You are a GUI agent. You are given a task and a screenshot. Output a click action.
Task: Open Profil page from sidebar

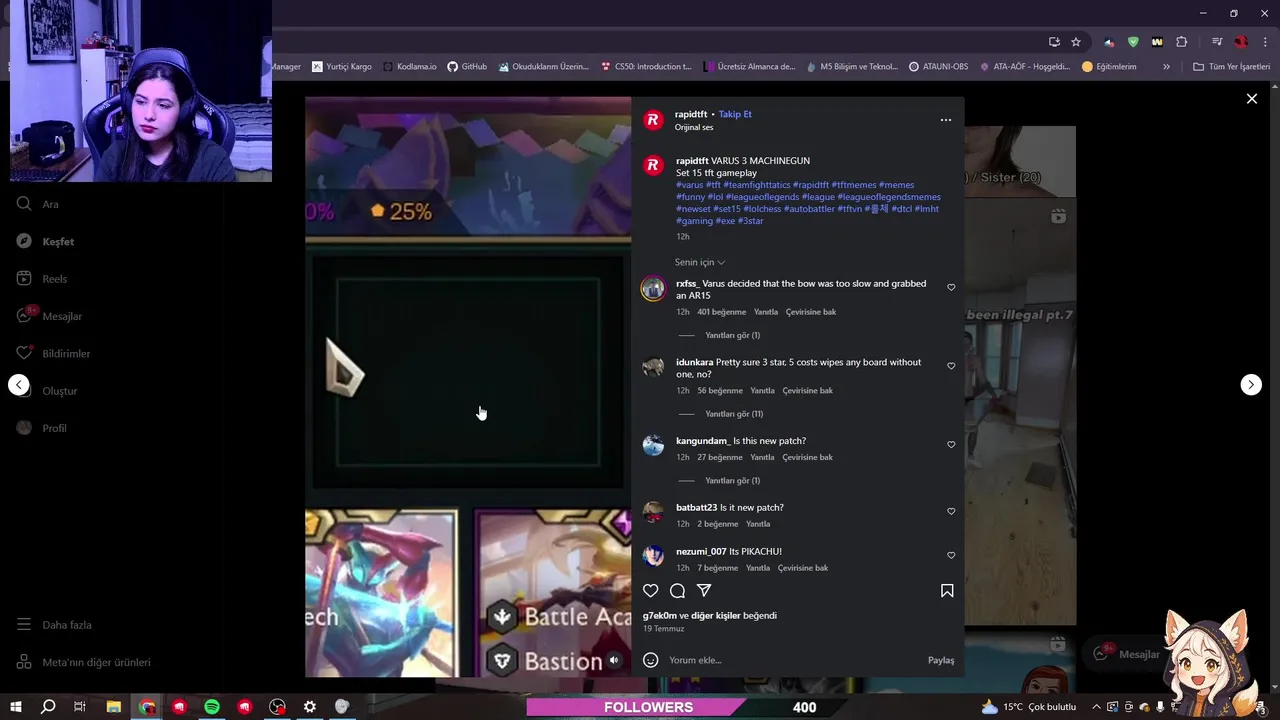pos(41,428)
